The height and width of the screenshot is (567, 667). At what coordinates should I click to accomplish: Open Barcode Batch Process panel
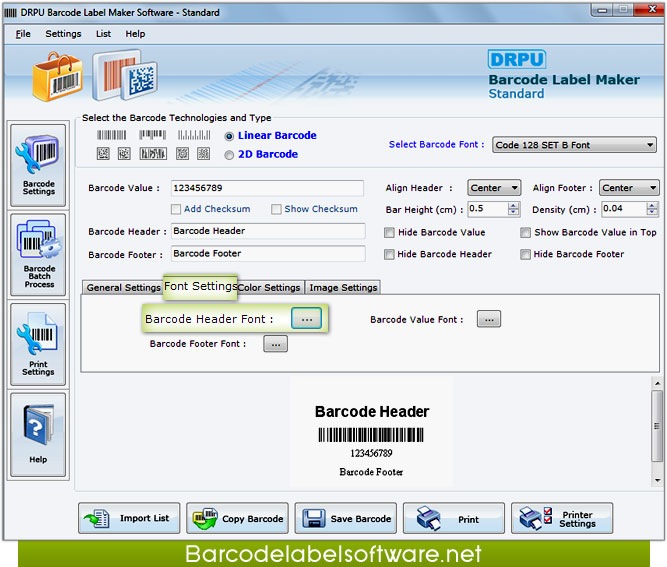click(x=38, y=254)
